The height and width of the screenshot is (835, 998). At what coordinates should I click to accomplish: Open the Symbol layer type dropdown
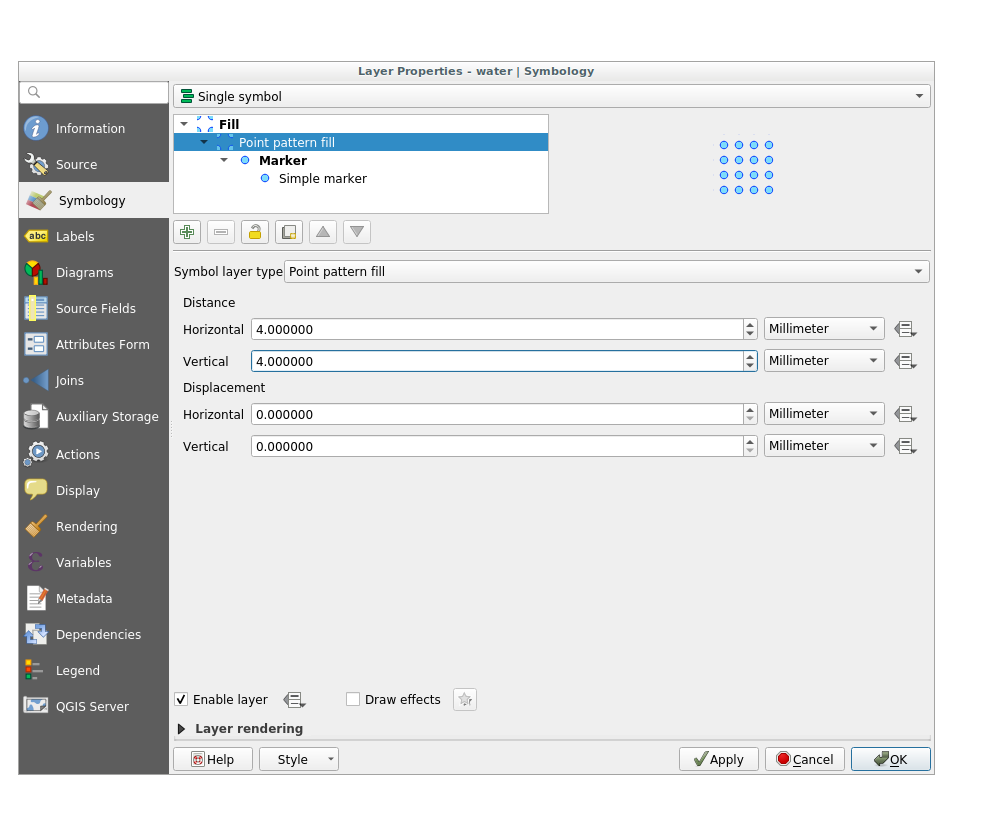pos(606,272)
